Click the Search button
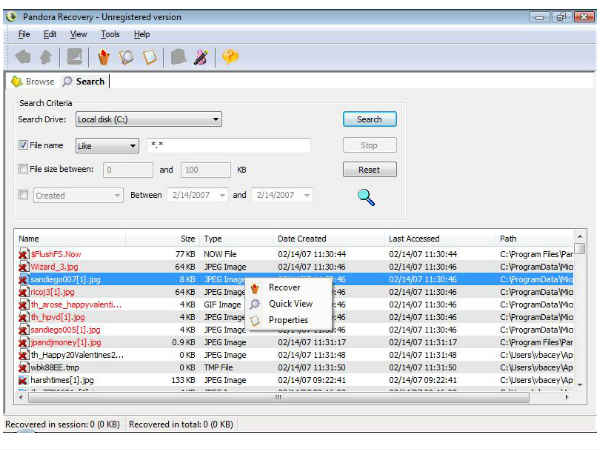 click(x=370, y=119)
